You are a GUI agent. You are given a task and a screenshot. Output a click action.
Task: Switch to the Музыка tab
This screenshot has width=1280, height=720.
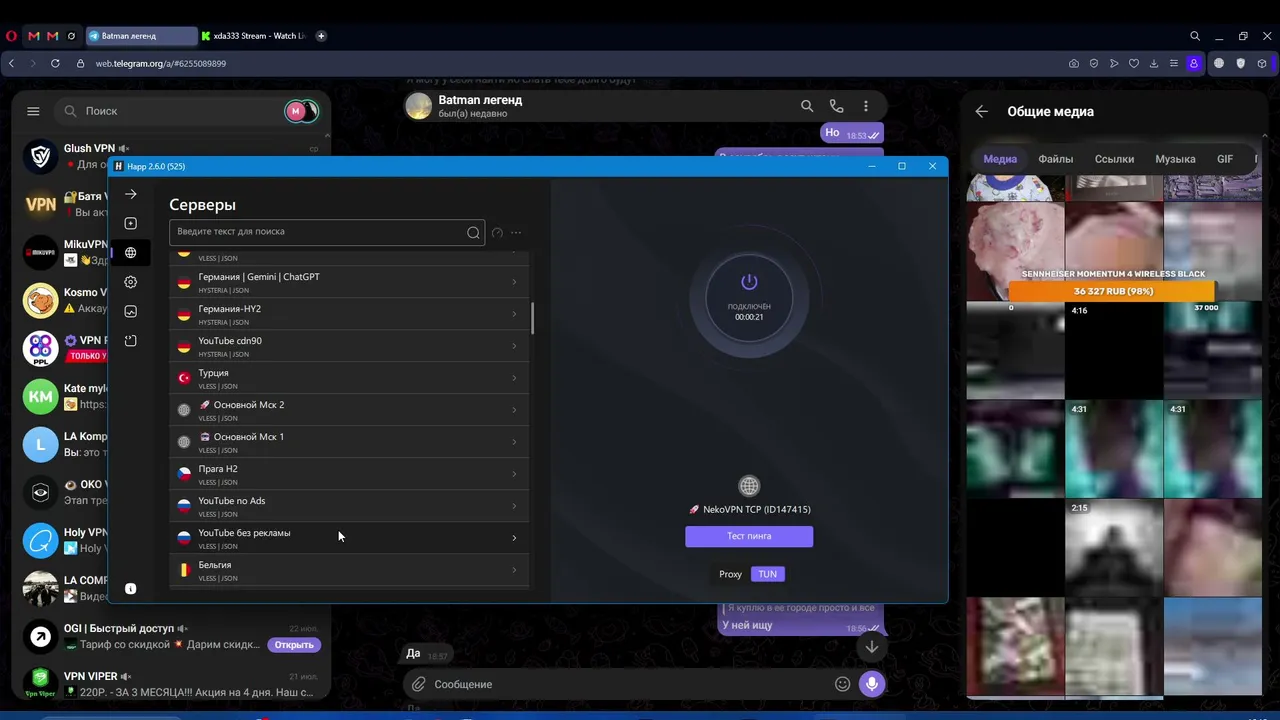click(1175, 159)
